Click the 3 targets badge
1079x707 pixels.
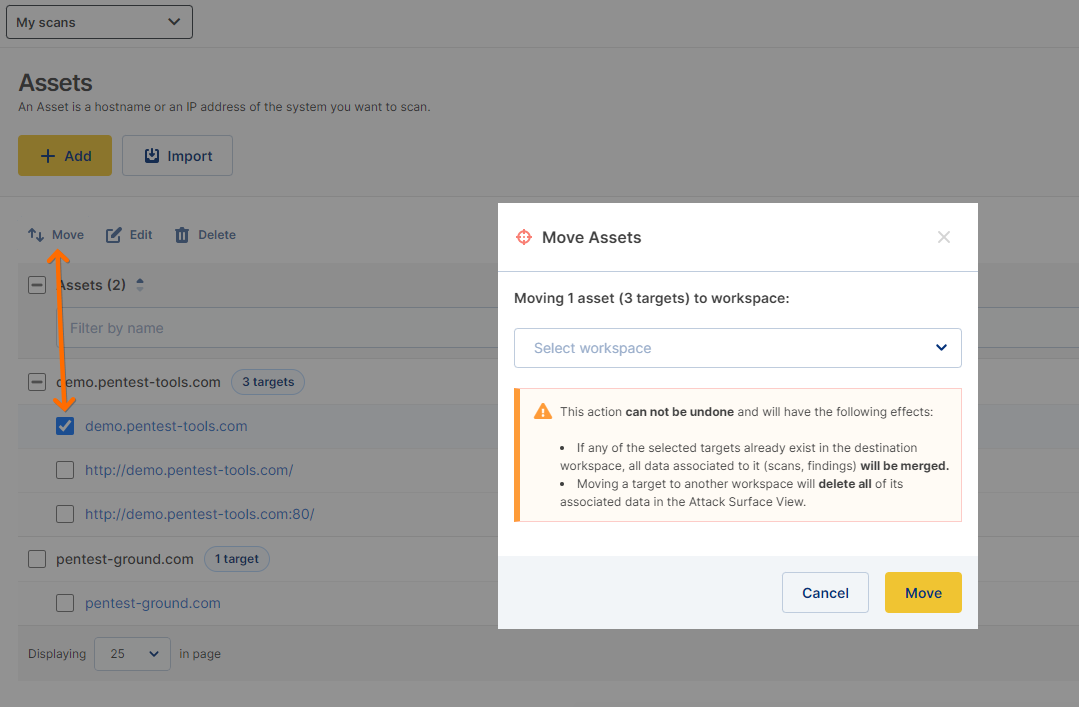268,382
